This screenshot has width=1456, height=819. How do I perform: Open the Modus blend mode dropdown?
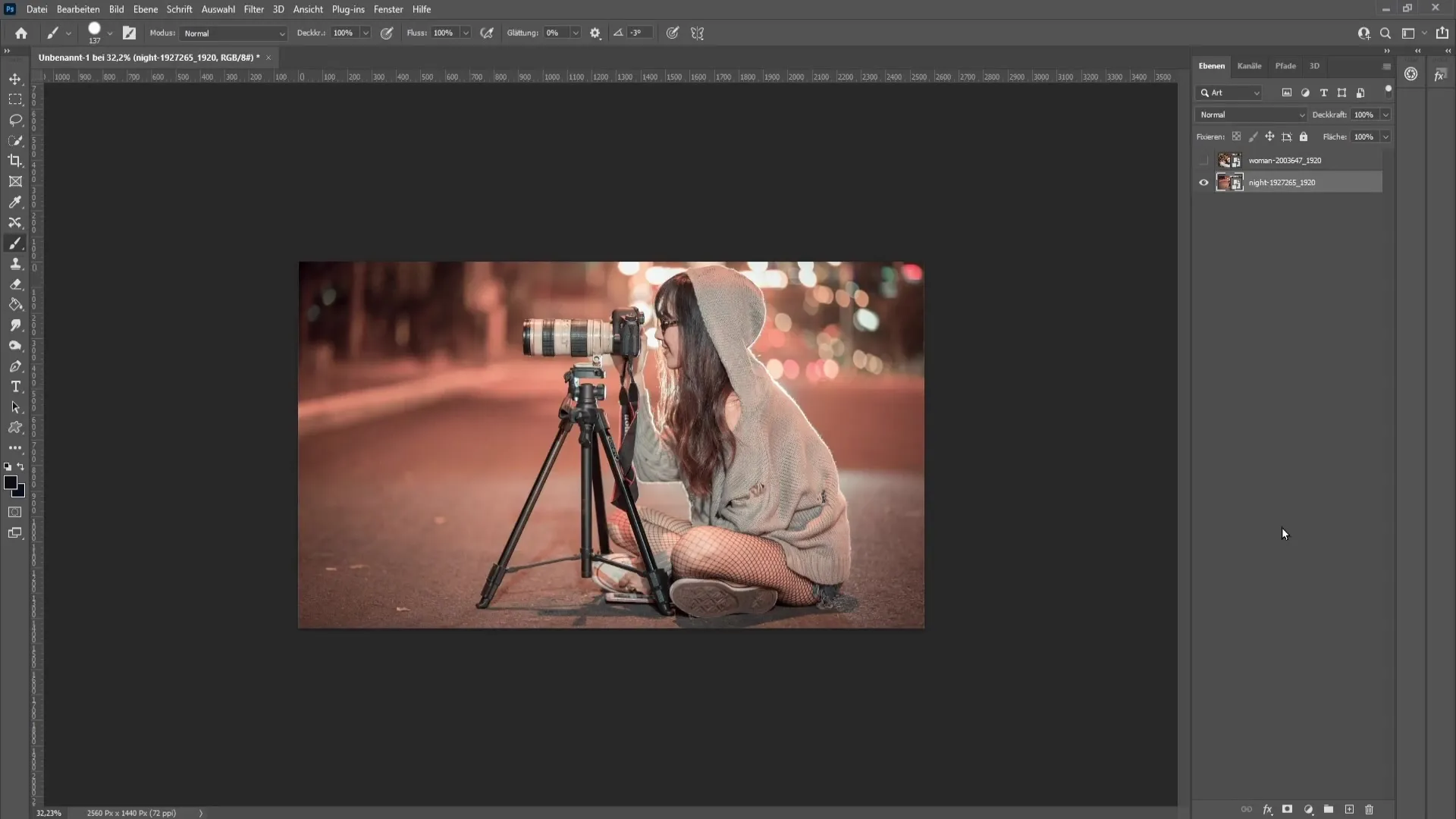(x=234, y=33)
